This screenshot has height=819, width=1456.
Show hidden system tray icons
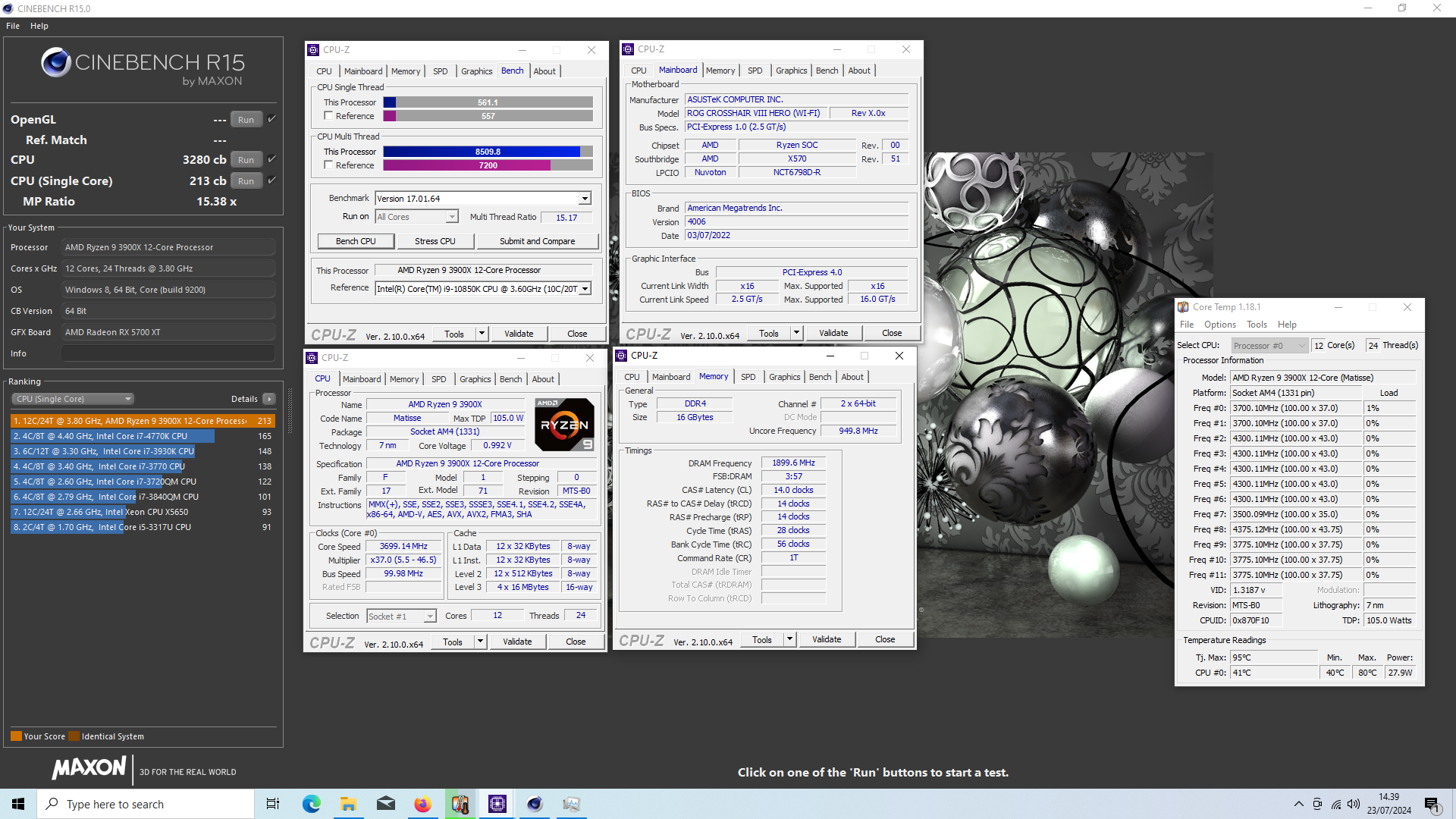coord(1298,804)
